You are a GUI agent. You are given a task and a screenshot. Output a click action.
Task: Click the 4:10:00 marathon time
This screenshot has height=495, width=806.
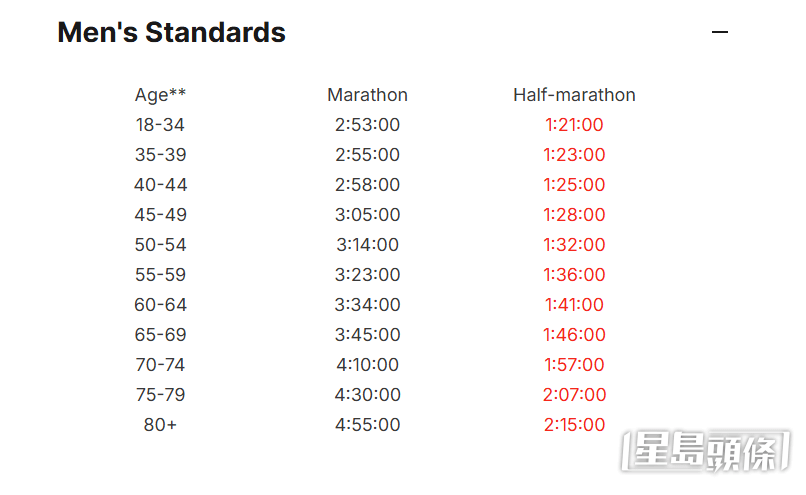[367, 364]
